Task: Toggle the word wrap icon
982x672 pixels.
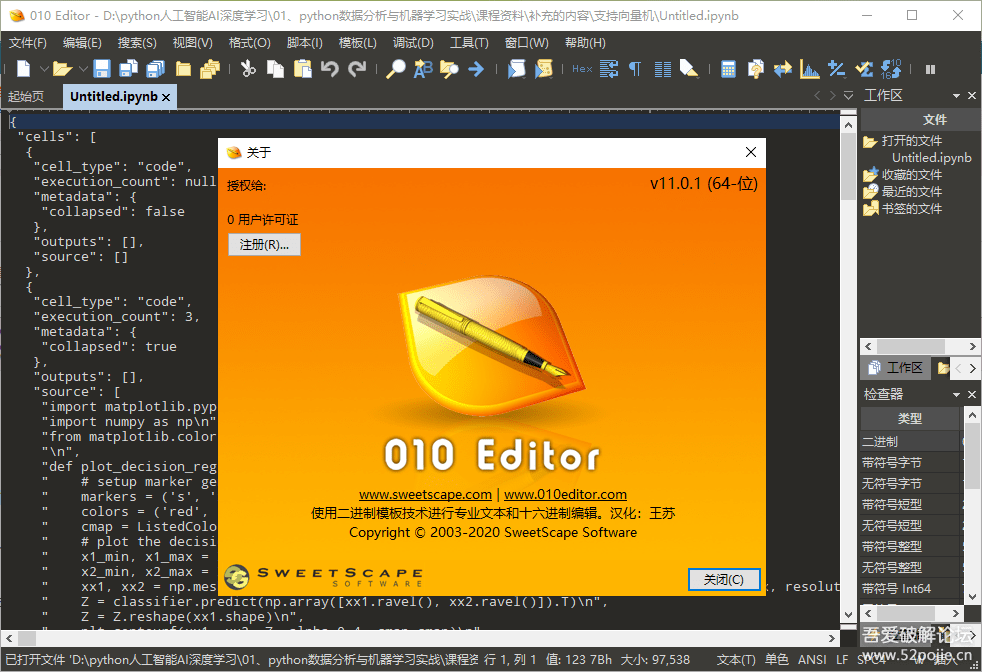Action: [609, 68]
